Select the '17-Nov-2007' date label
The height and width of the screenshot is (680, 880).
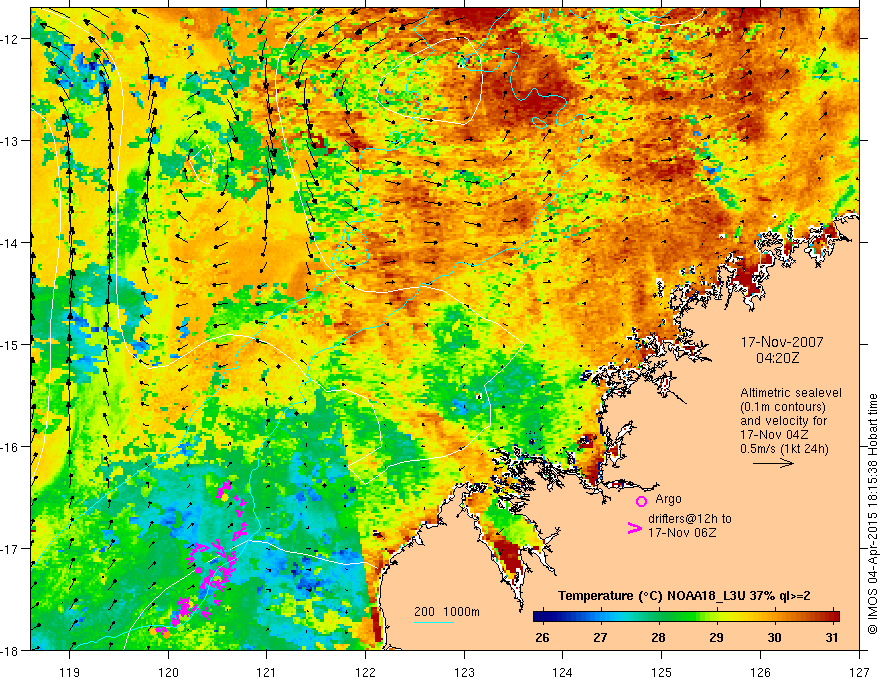(x=782, y=342)
